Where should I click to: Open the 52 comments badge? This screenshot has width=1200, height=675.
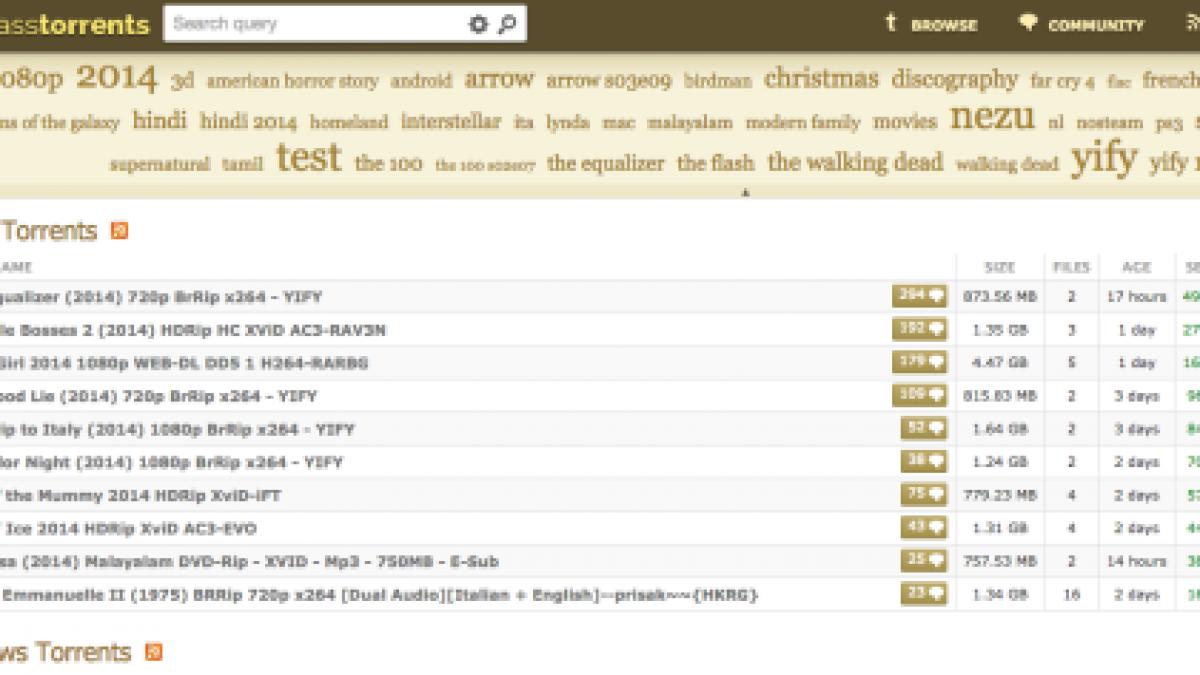click(x=923, y=429)
